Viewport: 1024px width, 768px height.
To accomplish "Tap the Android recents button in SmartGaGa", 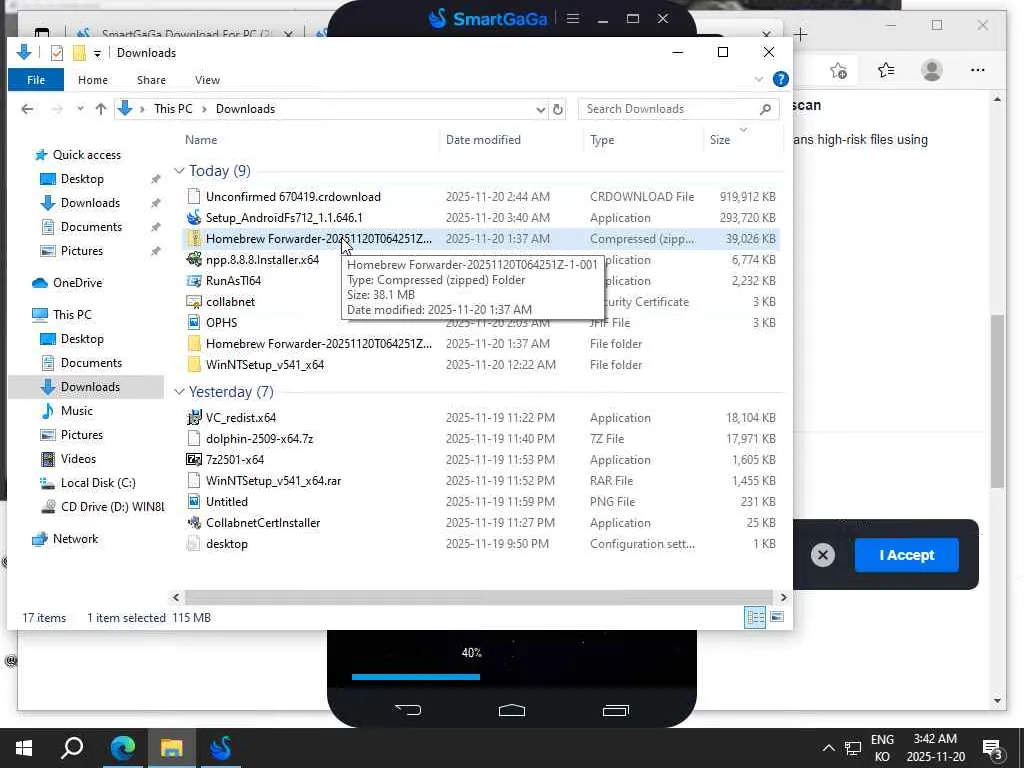I will tap(615, 710).
